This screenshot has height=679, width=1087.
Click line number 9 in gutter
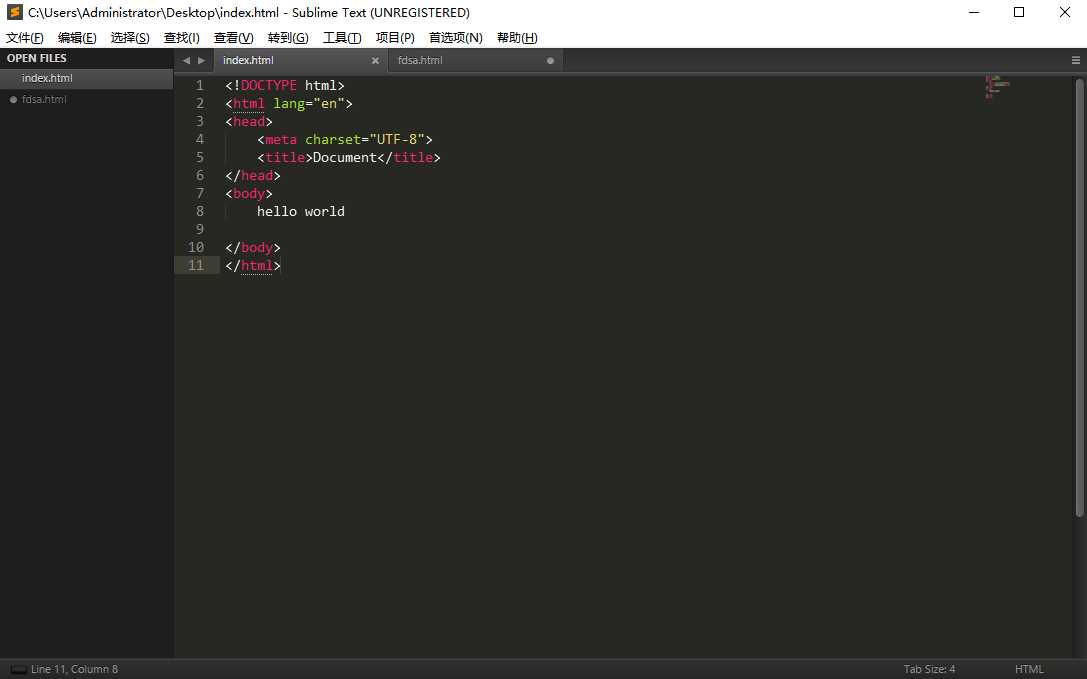coord(200,230)
